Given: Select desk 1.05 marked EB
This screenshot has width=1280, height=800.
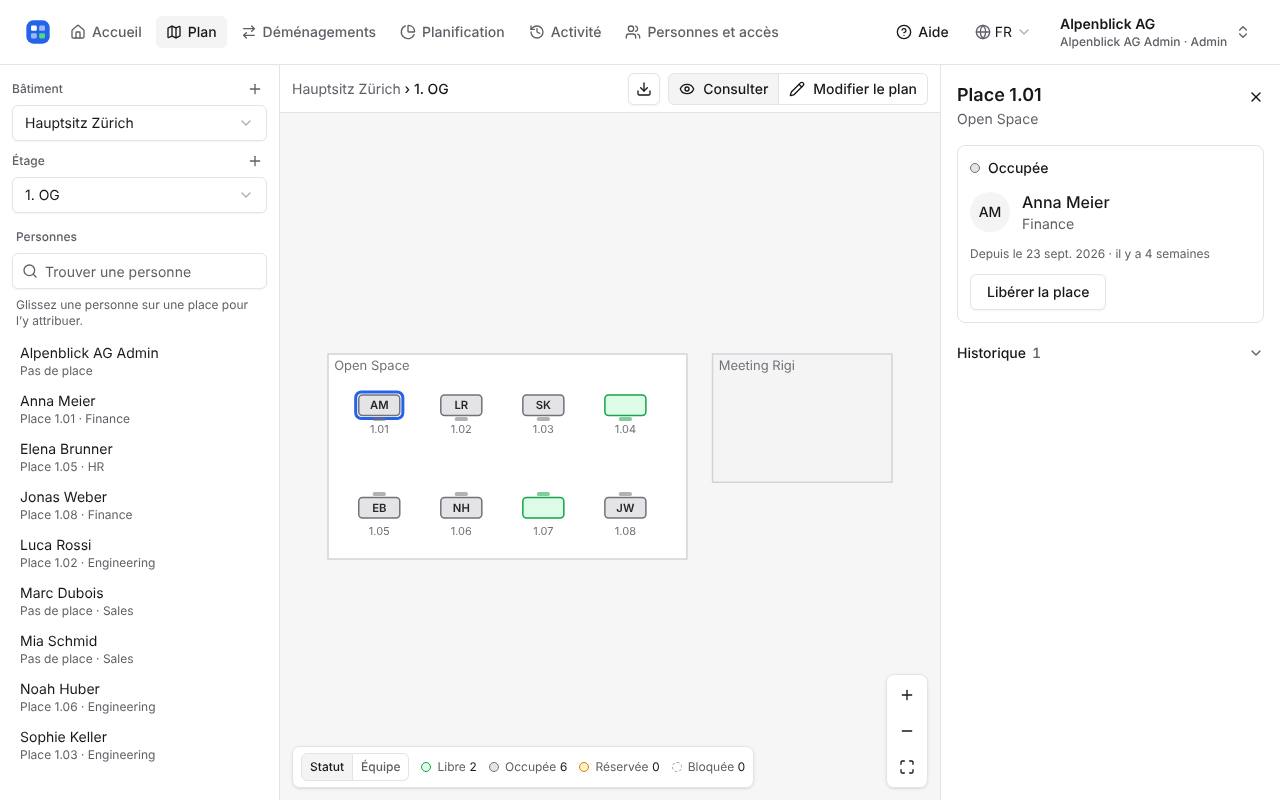Looking at the screenshot, I should (379, 508).
